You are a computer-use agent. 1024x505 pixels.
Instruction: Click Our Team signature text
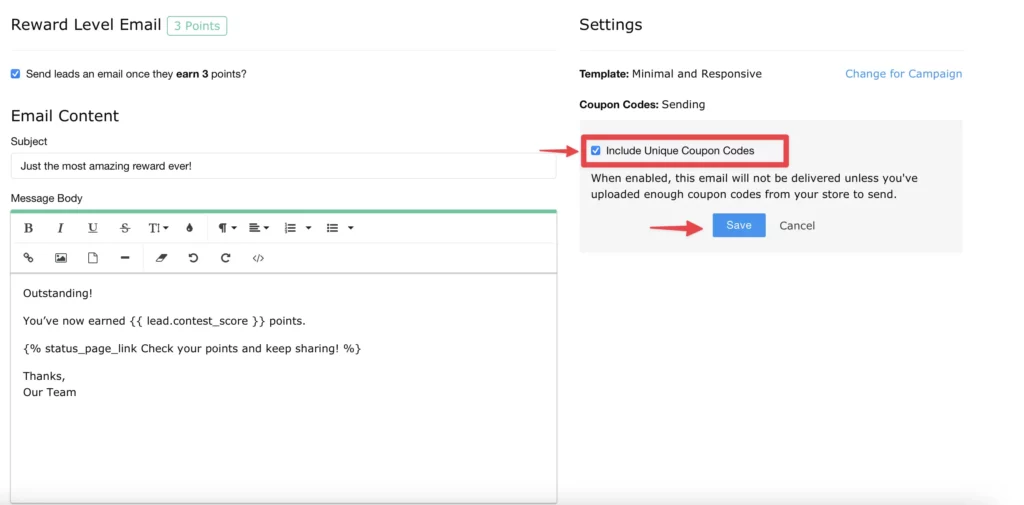click(50, 393)
